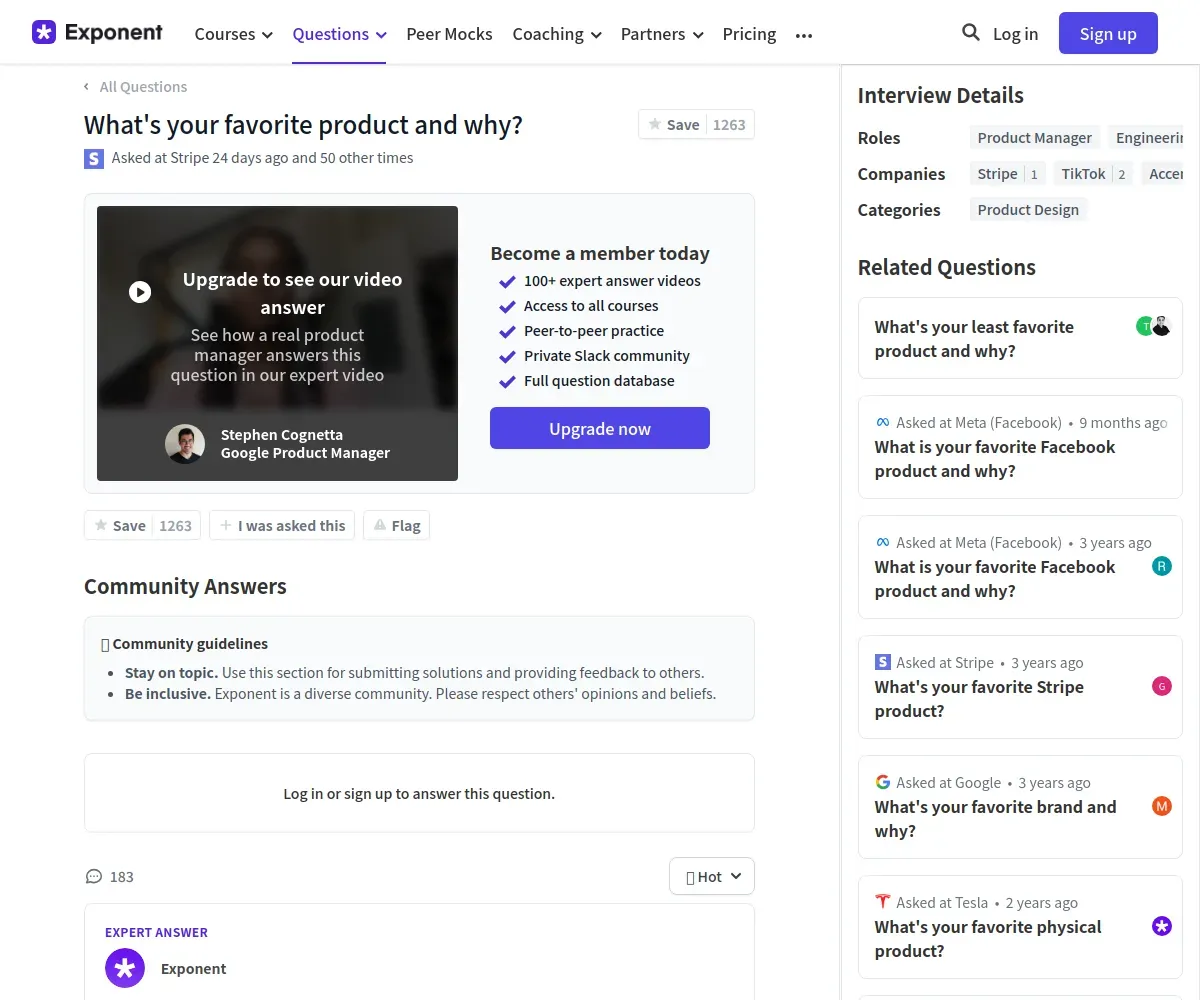The width and height of the screenshot is (1200, 1000).
Task: Open Pricing in navigation
Action: [749, 34]
